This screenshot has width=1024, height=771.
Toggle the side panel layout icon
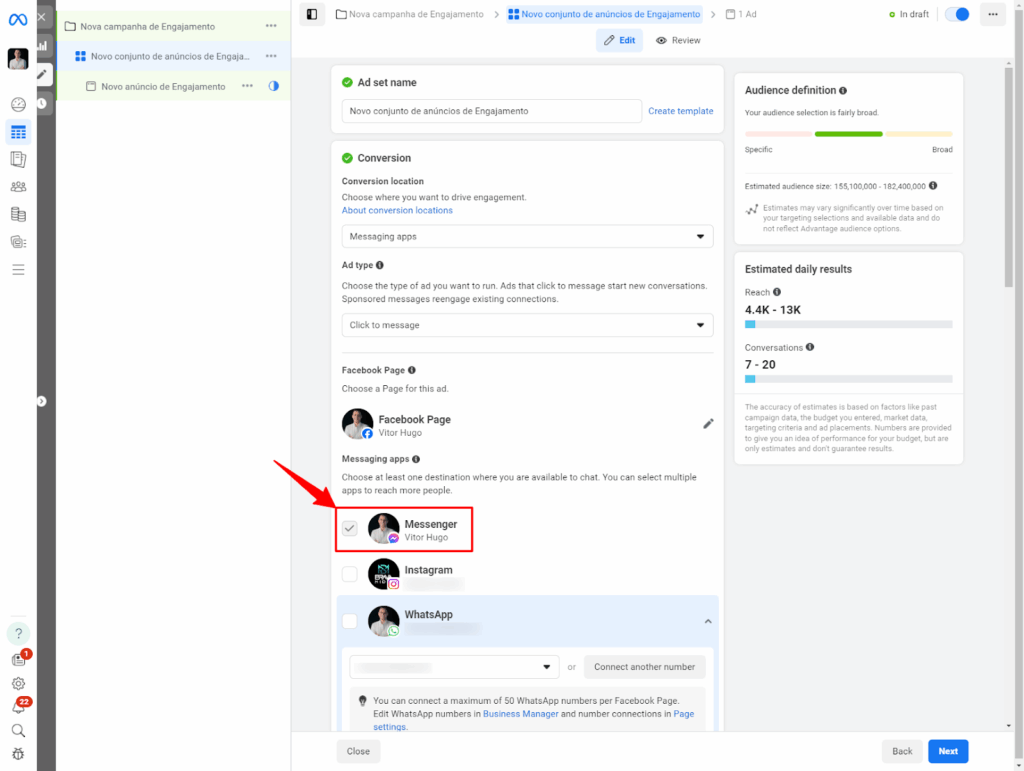pyautogui.click(x=312, y=14)
